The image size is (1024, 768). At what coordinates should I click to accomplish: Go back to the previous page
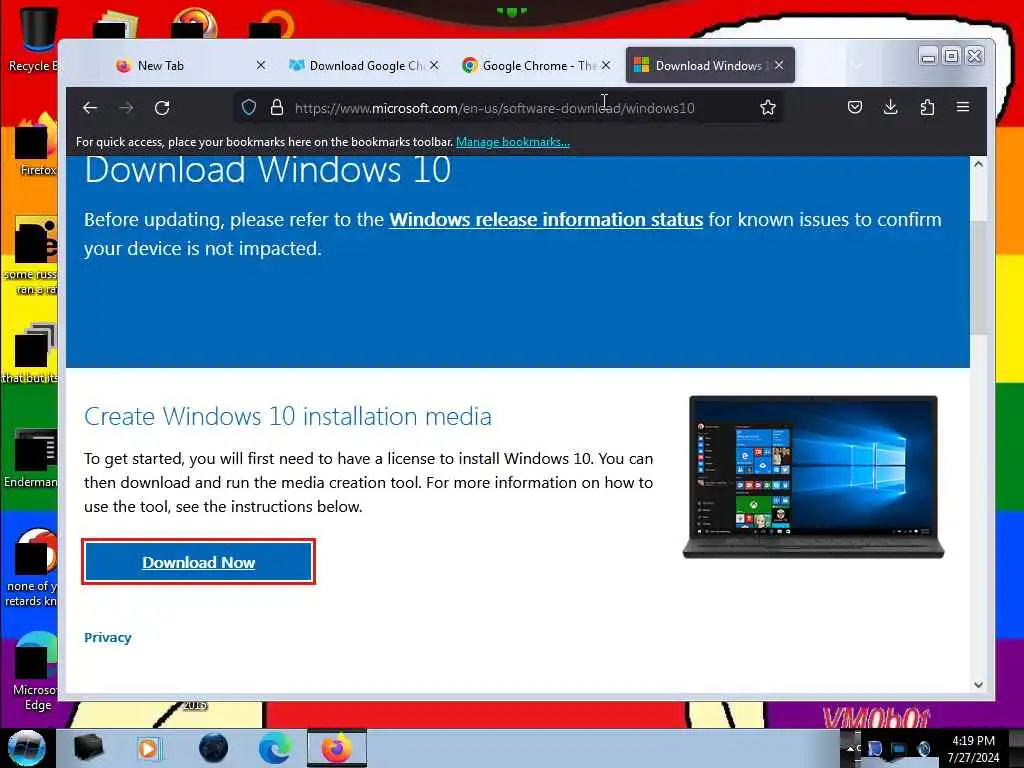point(90,108)
